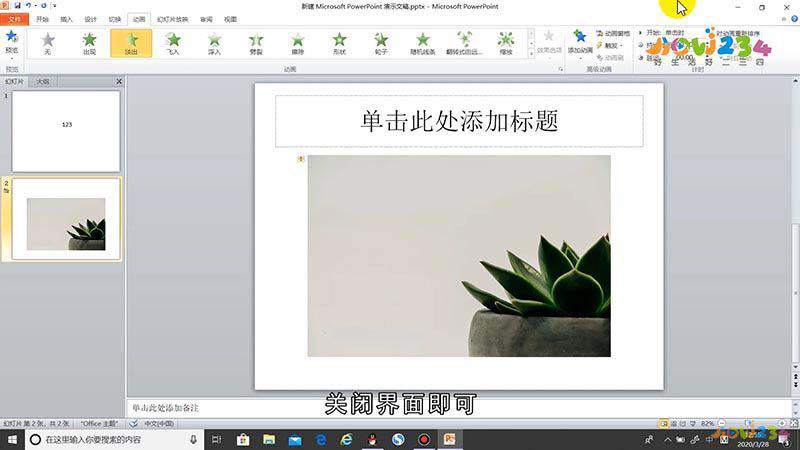Open Internet Explorer from taskbar
Screen dimensions: 800x450
coord(346,439)
